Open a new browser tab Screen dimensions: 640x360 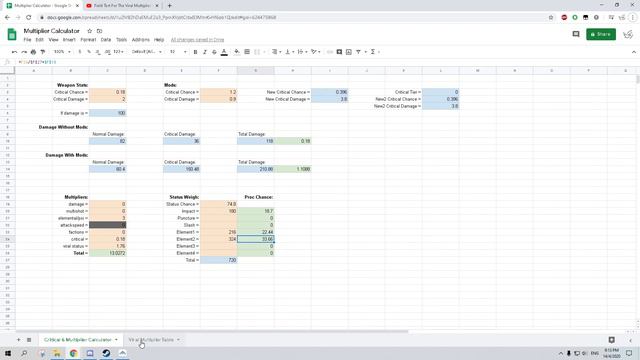169,6
